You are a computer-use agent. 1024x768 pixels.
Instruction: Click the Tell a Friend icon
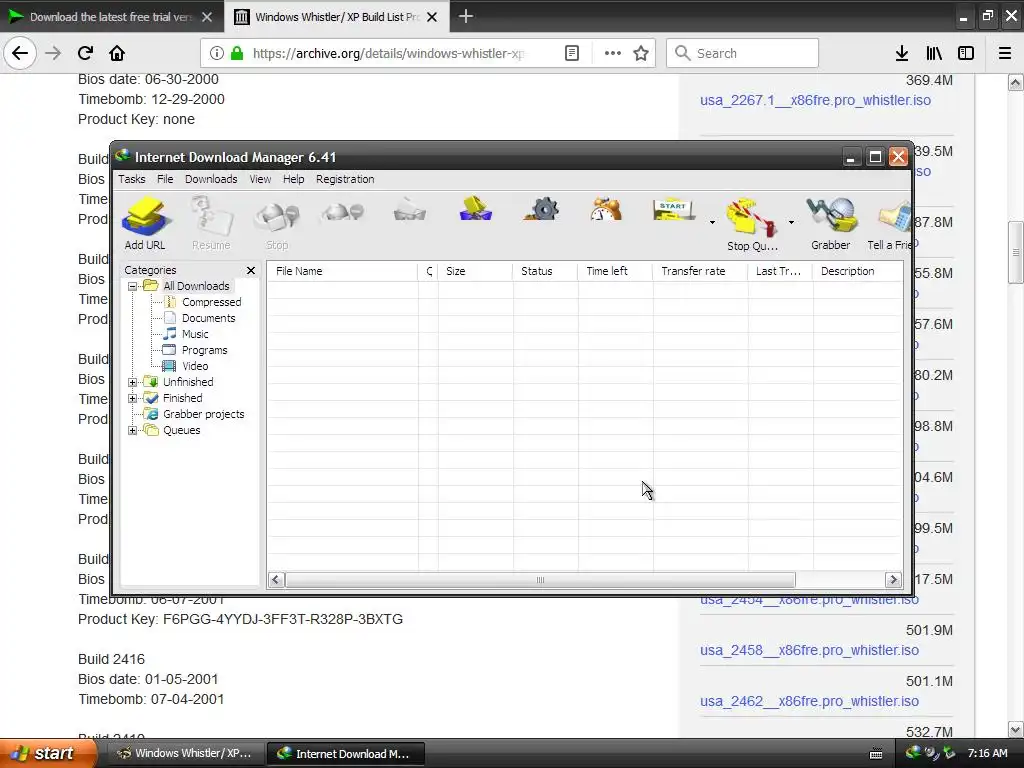(x=889, y=223)
